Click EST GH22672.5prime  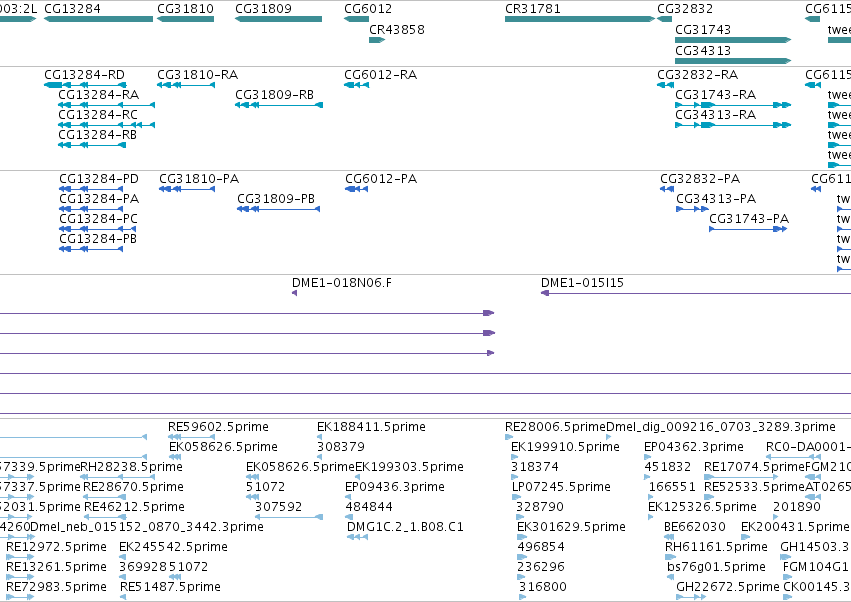[689, 597]
